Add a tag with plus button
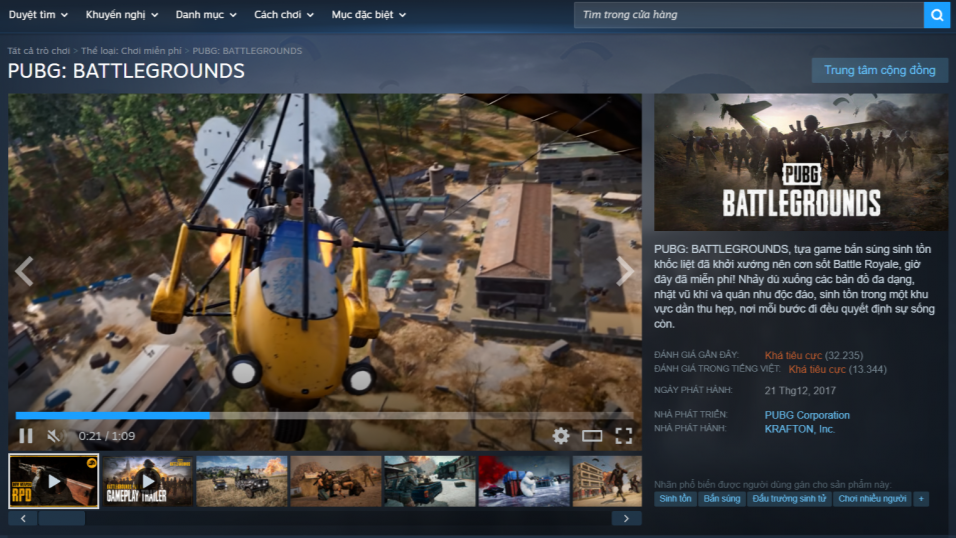 pos(921,499)
